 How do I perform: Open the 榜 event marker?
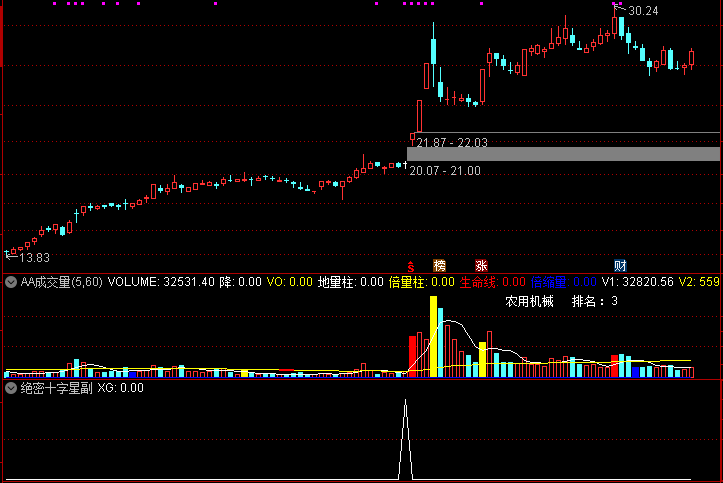coord(439,265)
